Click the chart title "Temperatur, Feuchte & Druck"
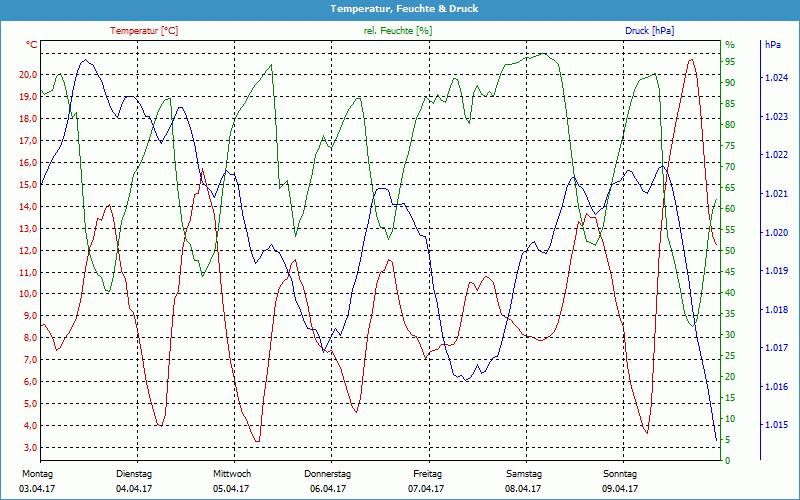This screenshot has height=500, width=800. pyautogui.click(x=404, y=9)
